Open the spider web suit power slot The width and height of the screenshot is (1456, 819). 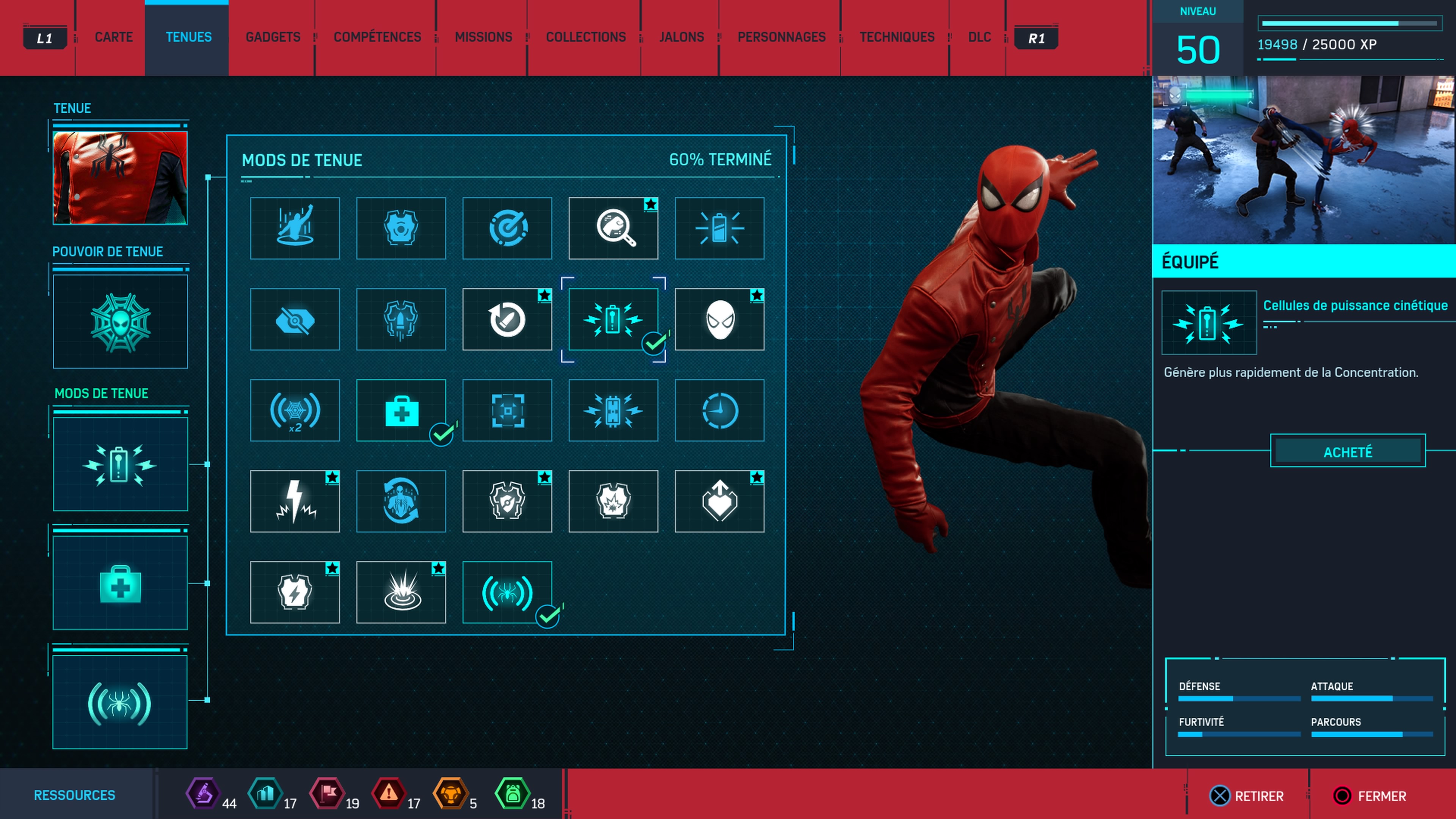[121, 322]
